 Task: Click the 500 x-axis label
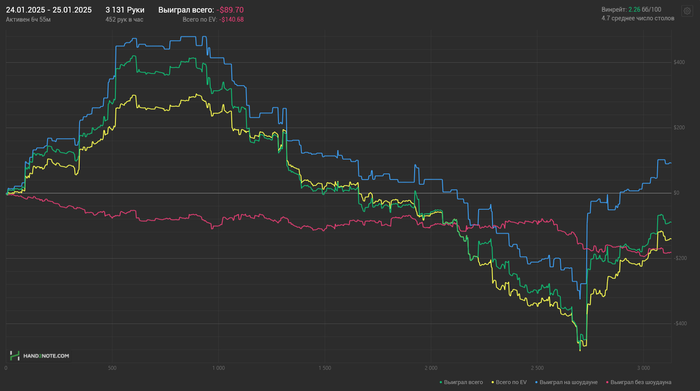(112, 368)
